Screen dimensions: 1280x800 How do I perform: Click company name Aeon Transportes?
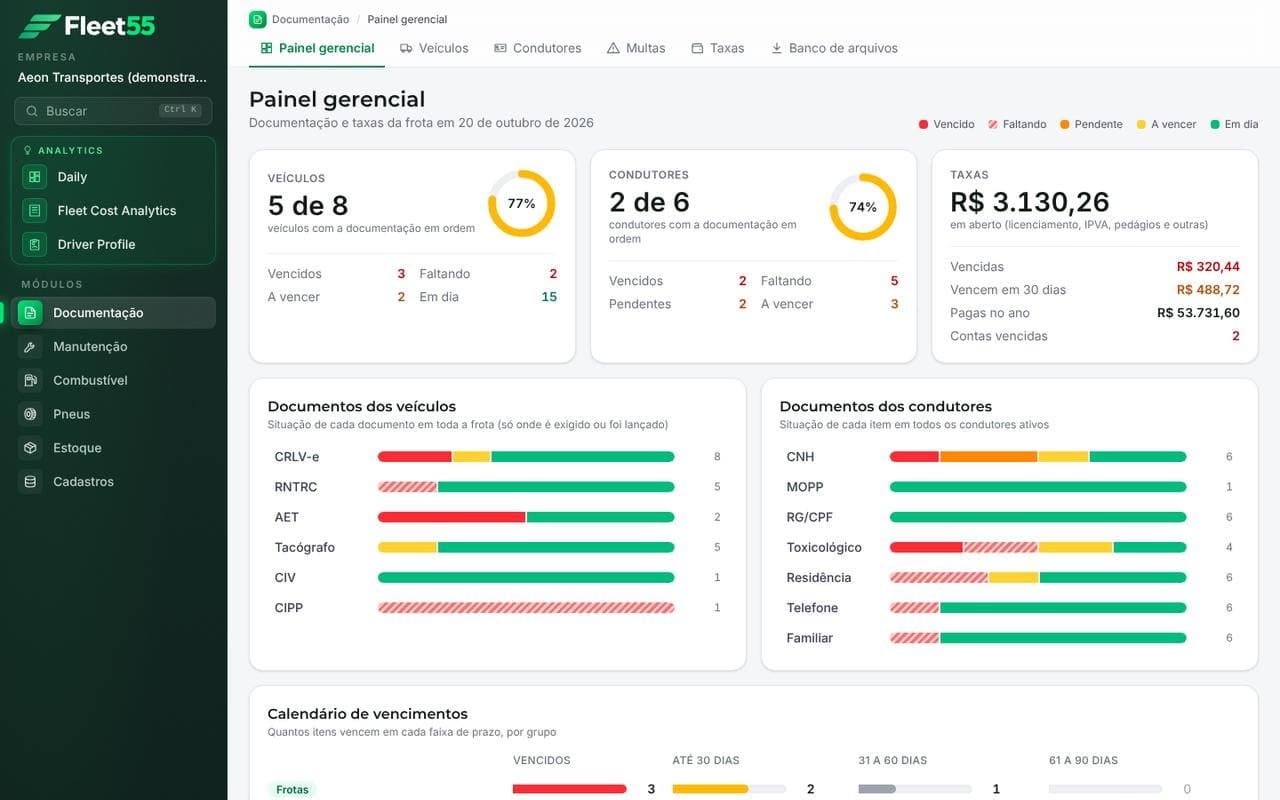tap(112, 77)
